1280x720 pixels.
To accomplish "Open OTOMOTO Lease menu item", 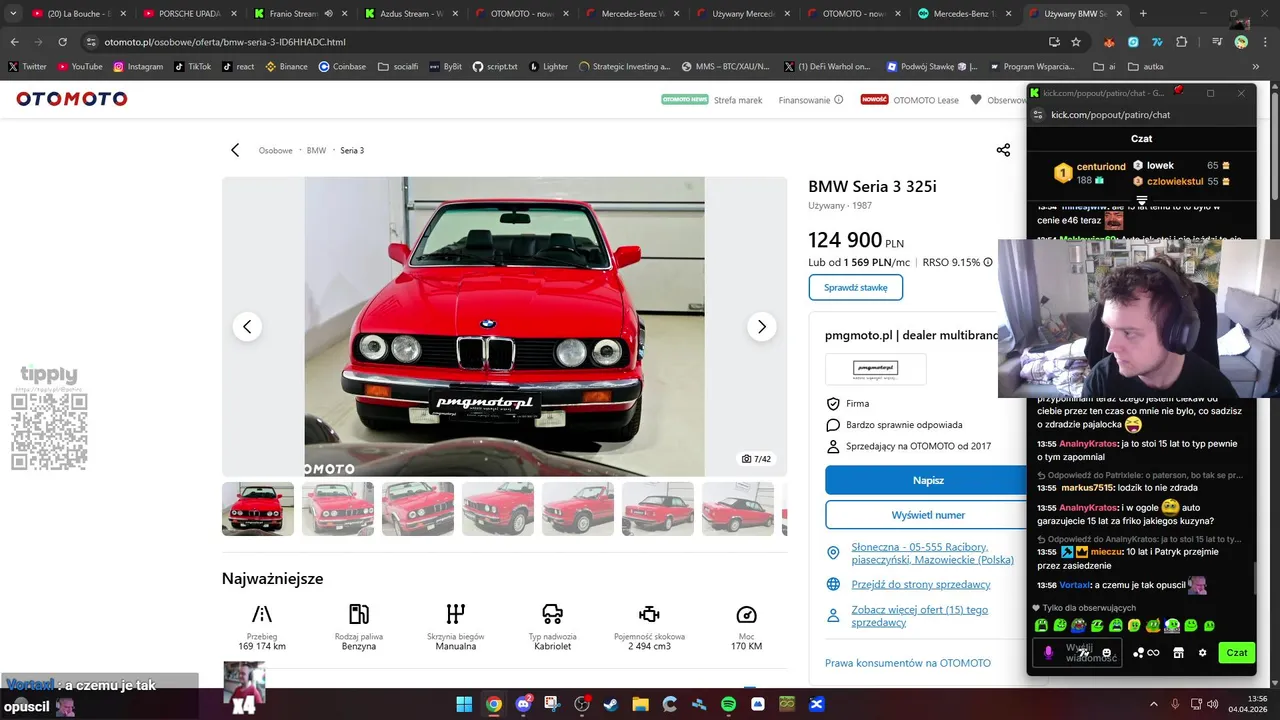I will [925, 100].
